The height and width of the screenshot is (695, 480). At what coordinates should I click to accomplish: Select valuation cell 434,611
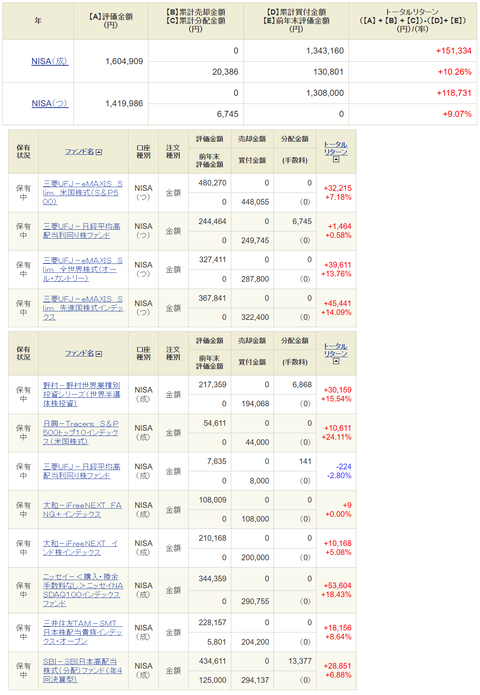pyautogui.click(x=213, y=661)
